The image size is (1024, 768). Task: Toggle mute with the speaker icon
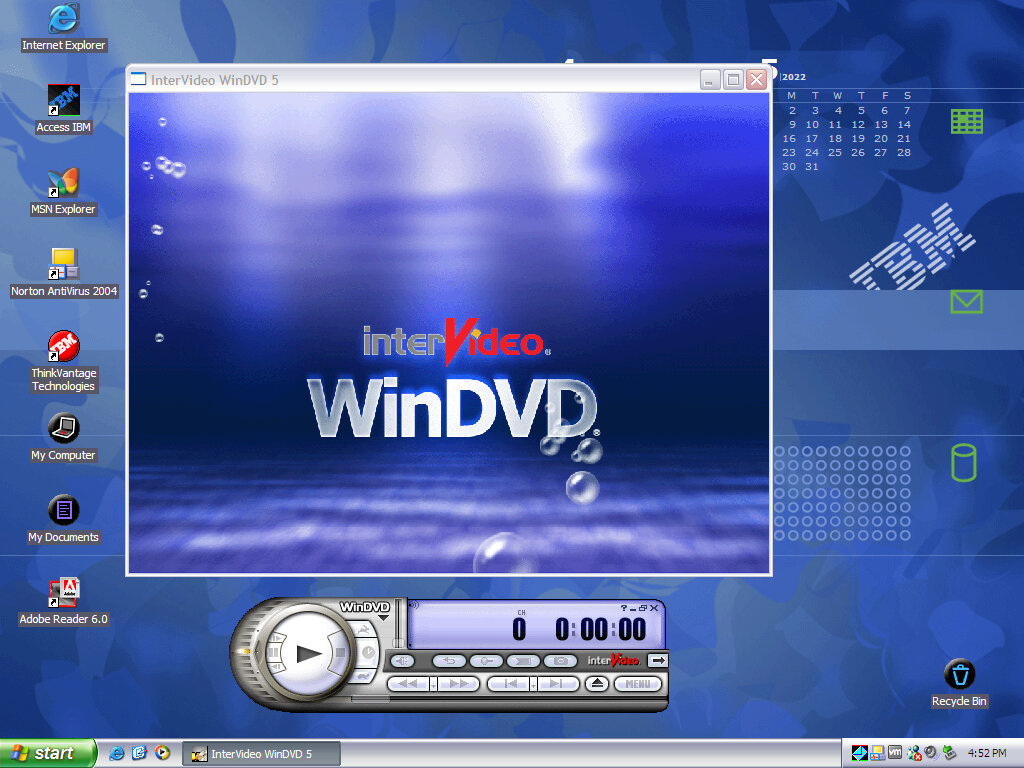point(401,661)
